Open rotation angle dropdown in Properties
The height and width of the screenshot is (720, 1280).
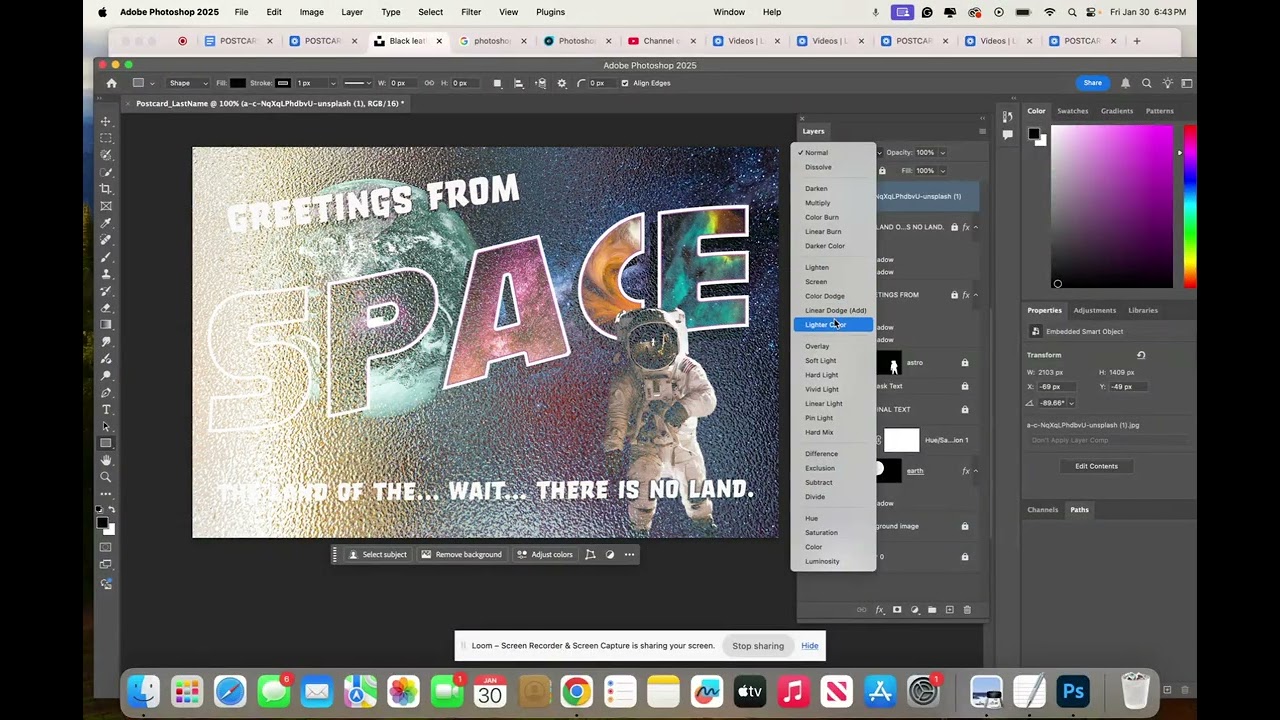pos(1071,403)
